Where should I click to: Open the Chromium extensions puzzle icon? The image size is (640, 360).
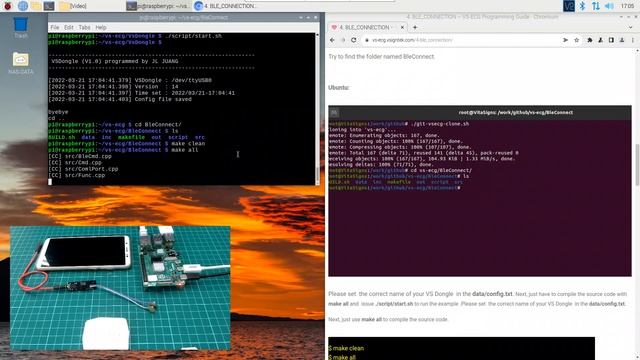tap(589, 40)
